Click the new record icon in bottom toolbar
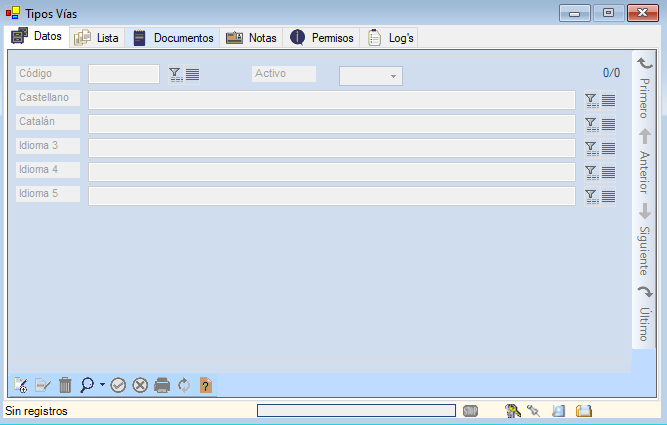Viewport: 667px width, 425px height. point(20,385)
